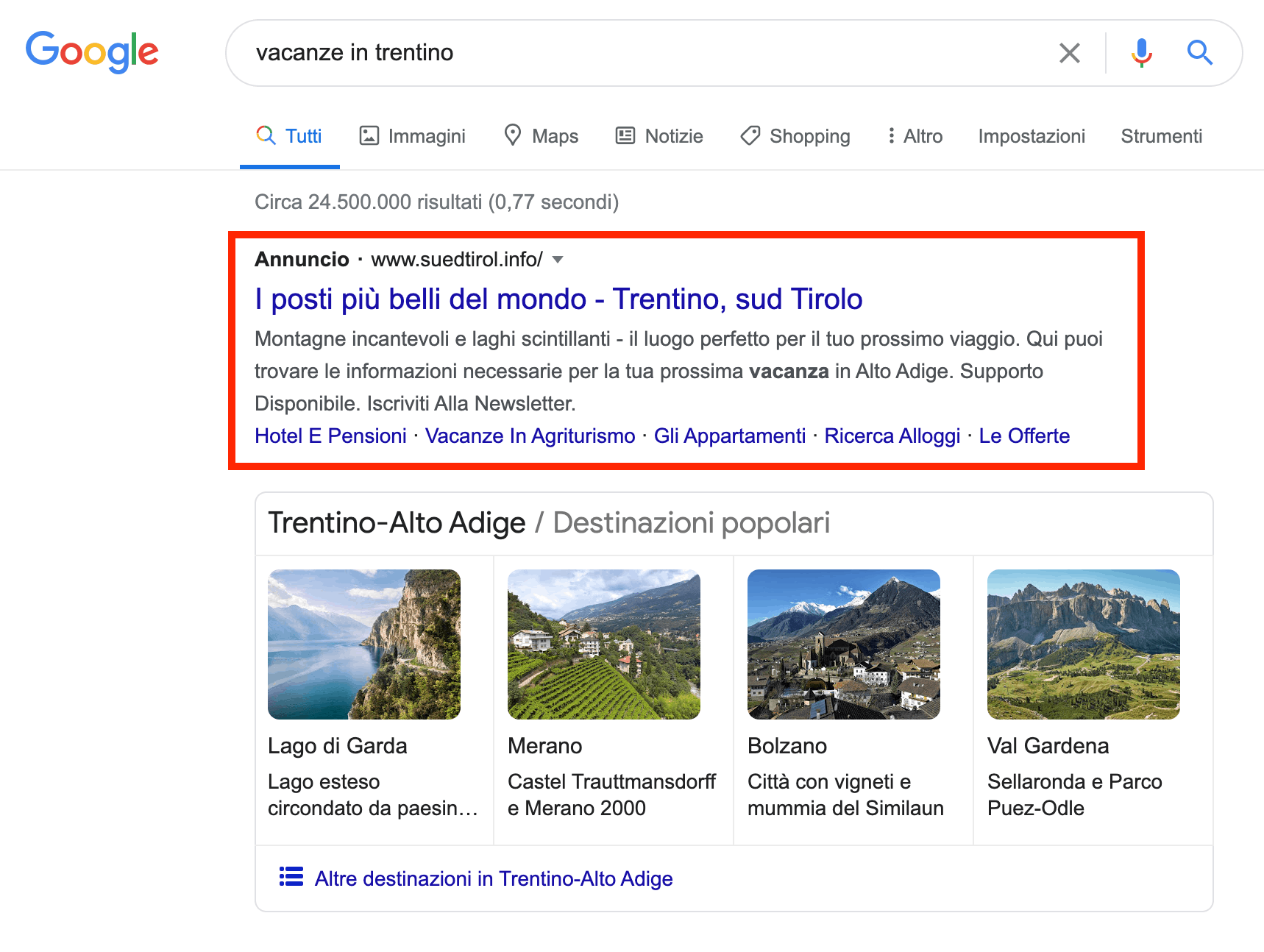
Task: Clear the search box with X
Action: 1069,53
